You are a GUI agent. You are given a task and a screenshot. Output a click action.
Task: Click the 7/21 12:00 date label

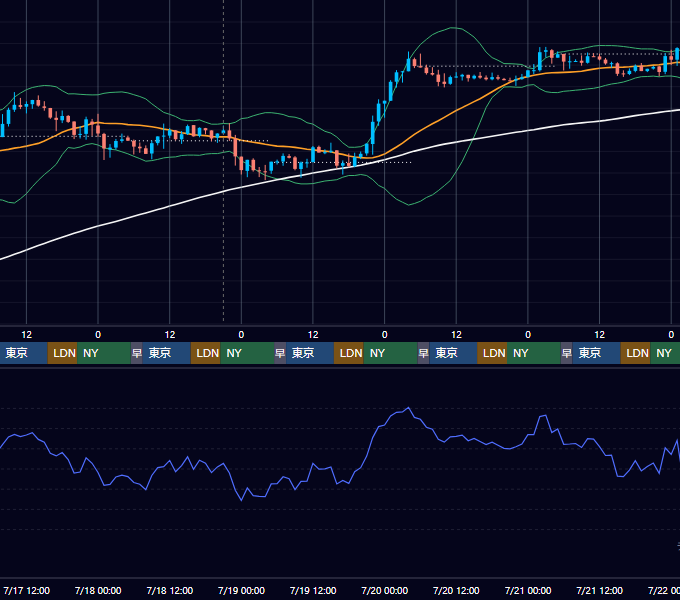(x=599, y=590)
